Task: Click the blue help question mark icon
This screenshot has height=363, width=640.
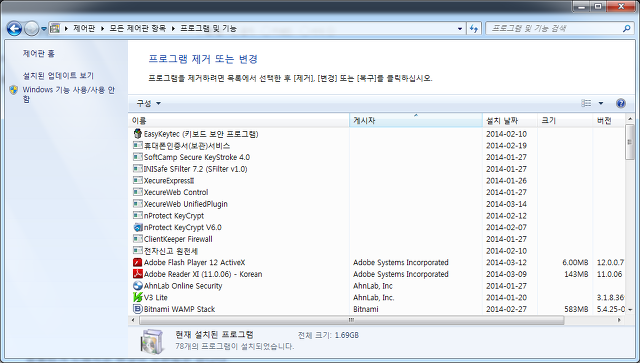Action: click(x=621, y=103)
